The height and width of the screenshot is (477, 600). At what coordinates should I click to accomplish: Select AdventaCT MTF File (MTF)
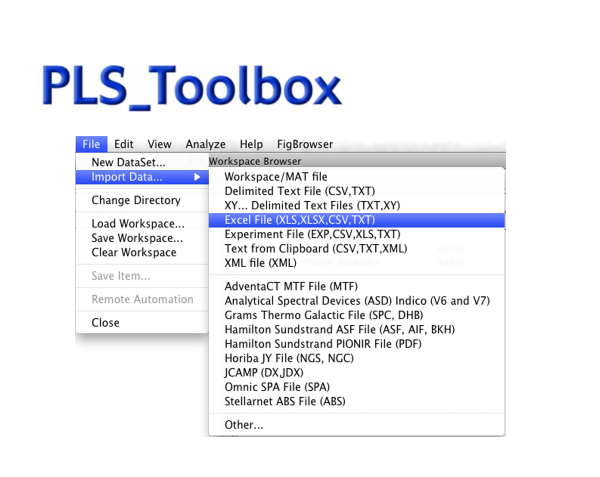[357, 287]
